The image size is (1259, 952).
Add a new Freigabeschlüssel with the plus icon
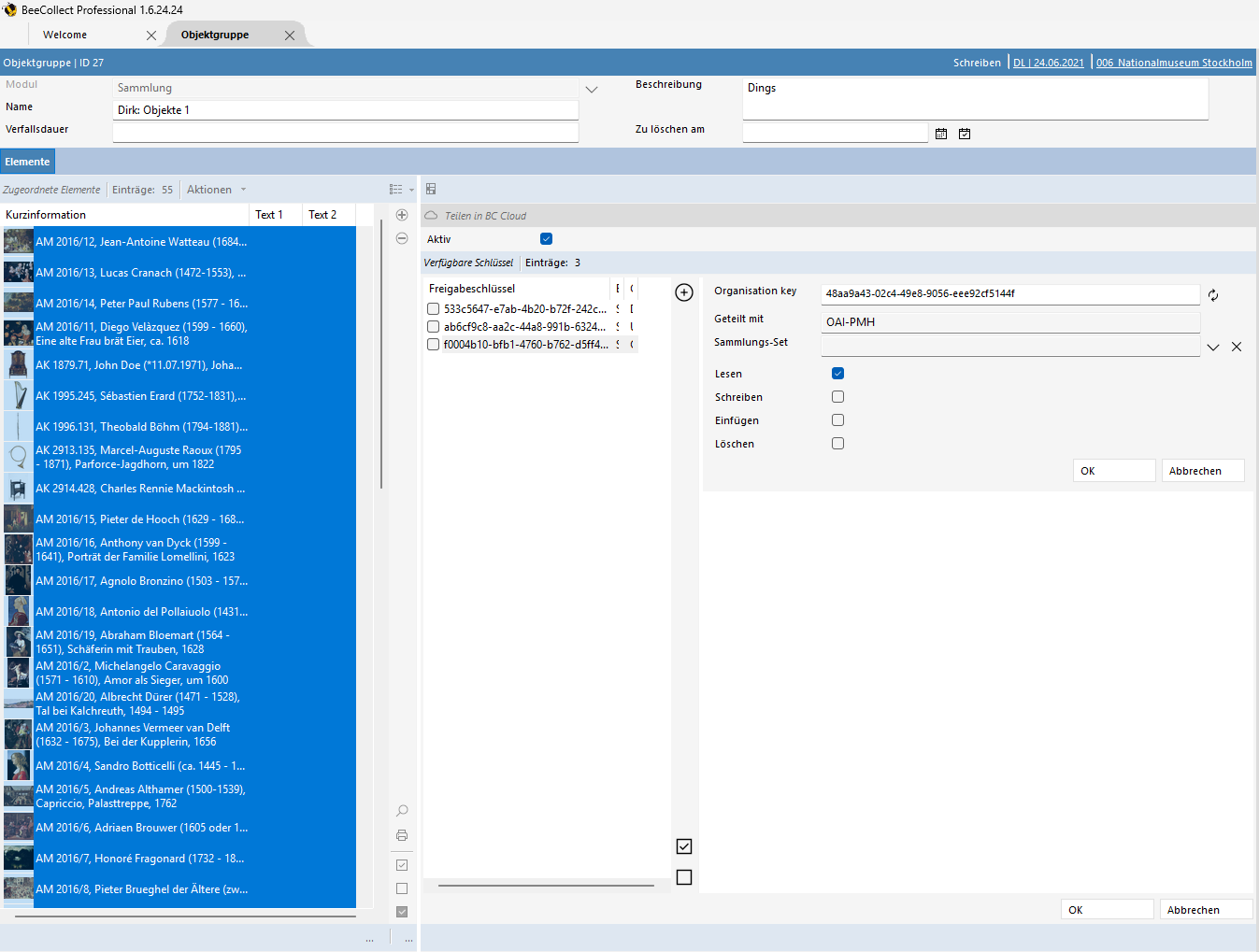click(683, 291)
